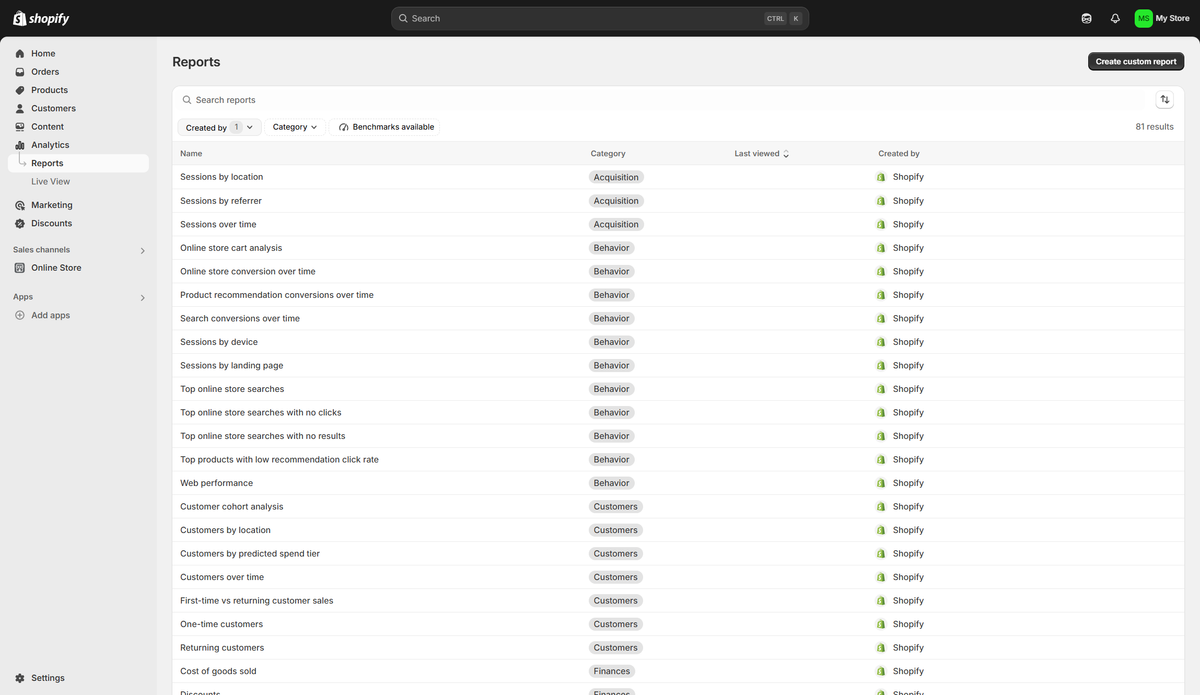Click the Name column header
Screen dimensions: 1200x695
point(191,154)
